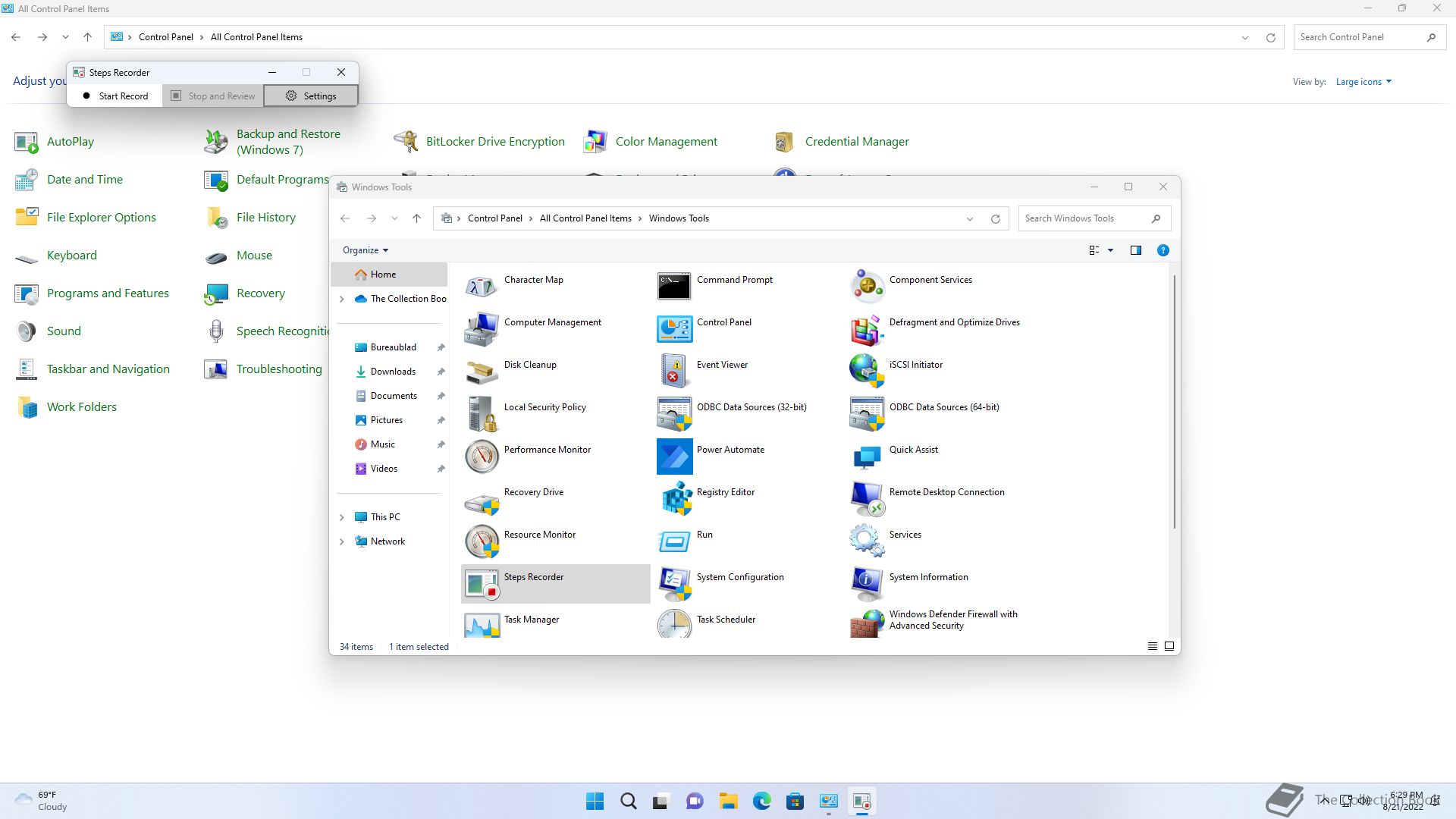Select Home in navigation pane
Viewport: 1456px width, 819px height.
[x=389, y=275]
